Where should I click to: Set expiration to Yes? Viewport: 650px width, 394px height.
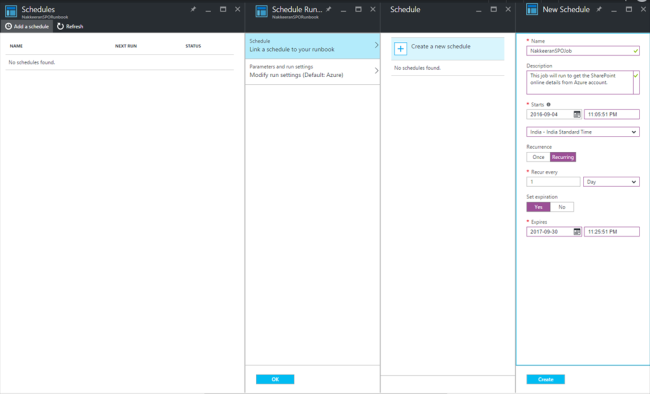click(x=538, y=207)
